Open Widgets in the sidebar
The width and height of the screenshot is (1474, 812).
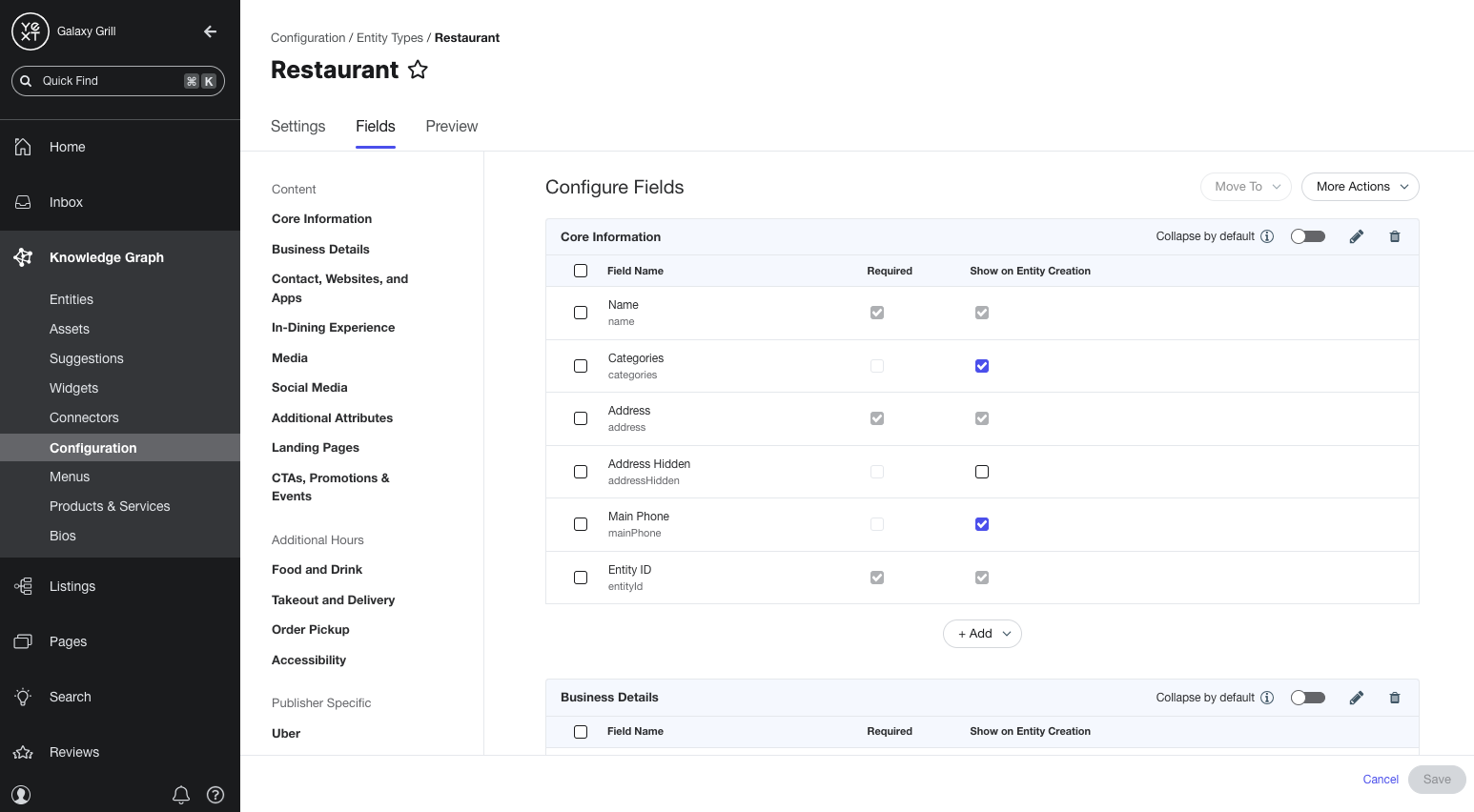(x=74, y=388)
